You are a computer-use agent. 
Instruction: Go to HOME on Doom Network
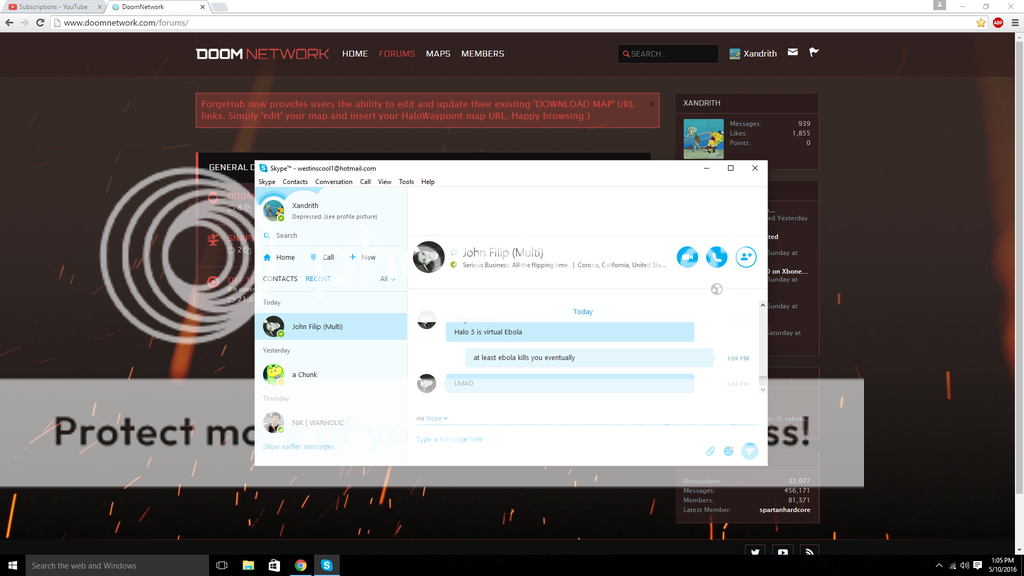tap(355, 54)
